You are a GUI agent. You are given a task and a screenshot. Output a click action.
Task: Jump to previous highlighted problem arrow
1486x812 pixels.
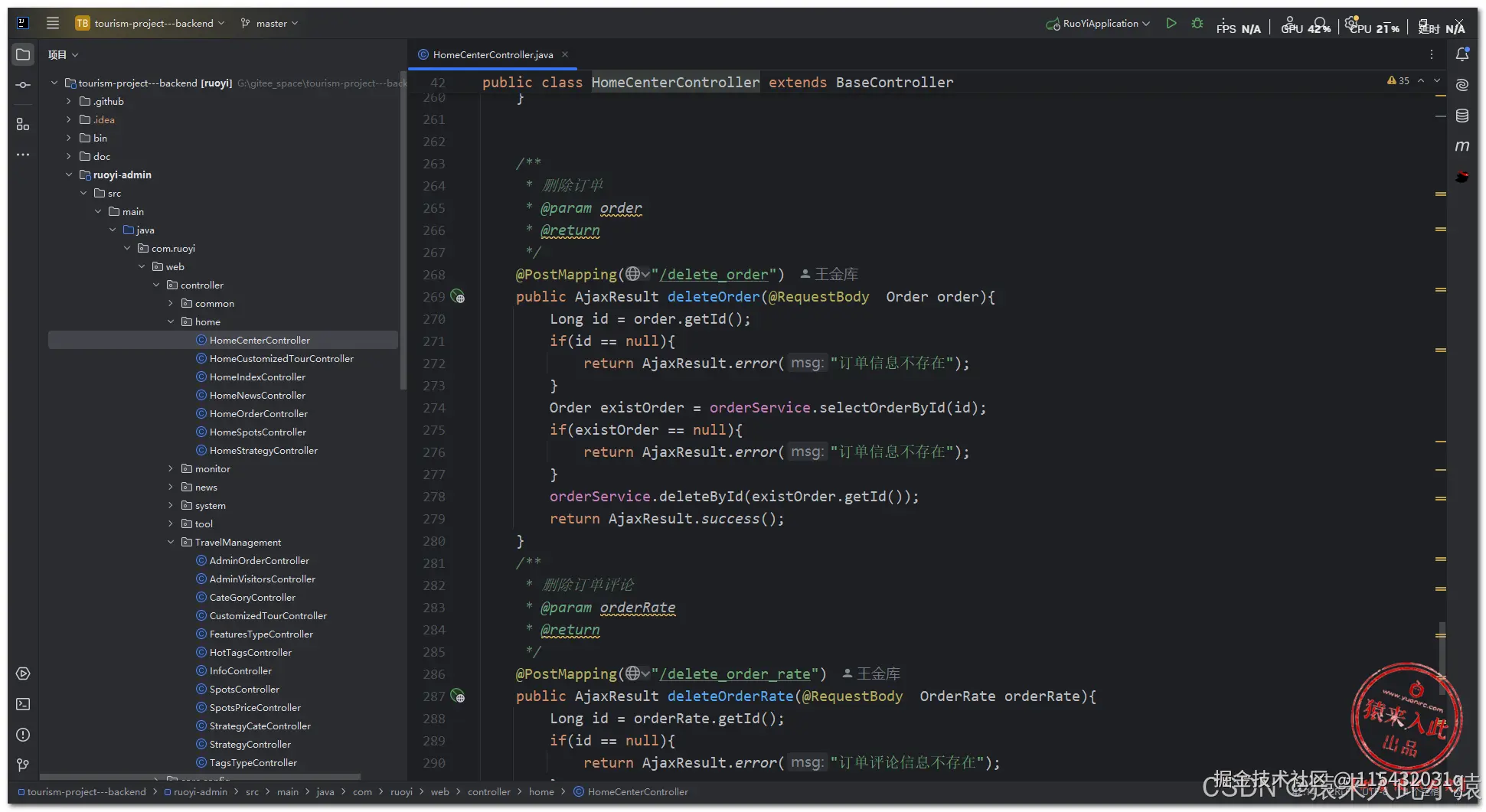coord(1421,80)
